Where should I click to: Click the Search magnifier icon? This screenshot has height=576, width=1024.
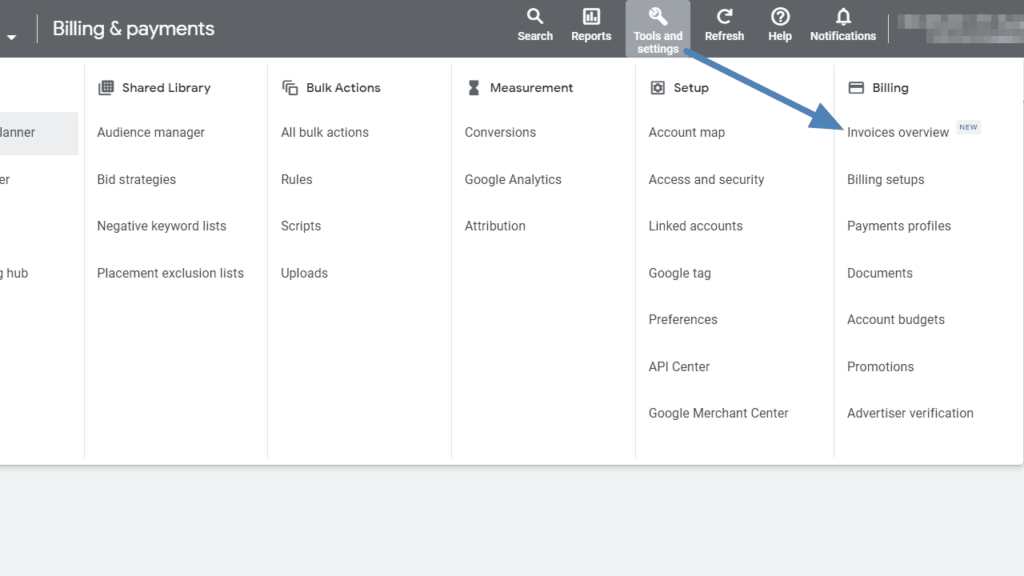(534, 16)
